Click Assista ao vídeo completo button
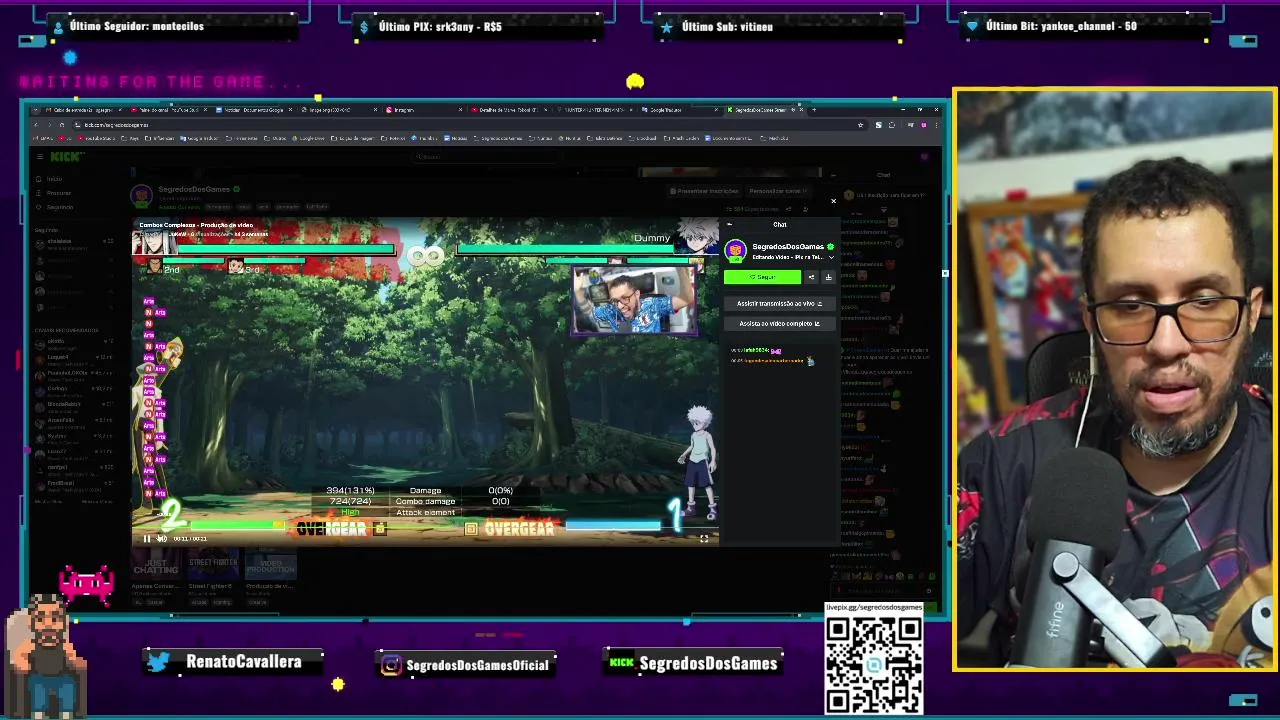The image size is (1280, 720). coord(779,323)
